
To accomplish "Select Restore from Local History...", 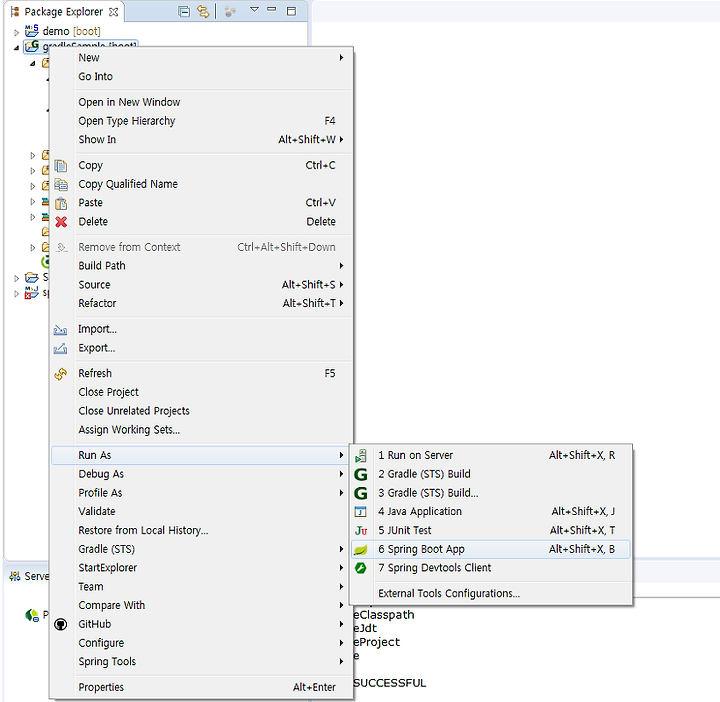I will (201, 530).
